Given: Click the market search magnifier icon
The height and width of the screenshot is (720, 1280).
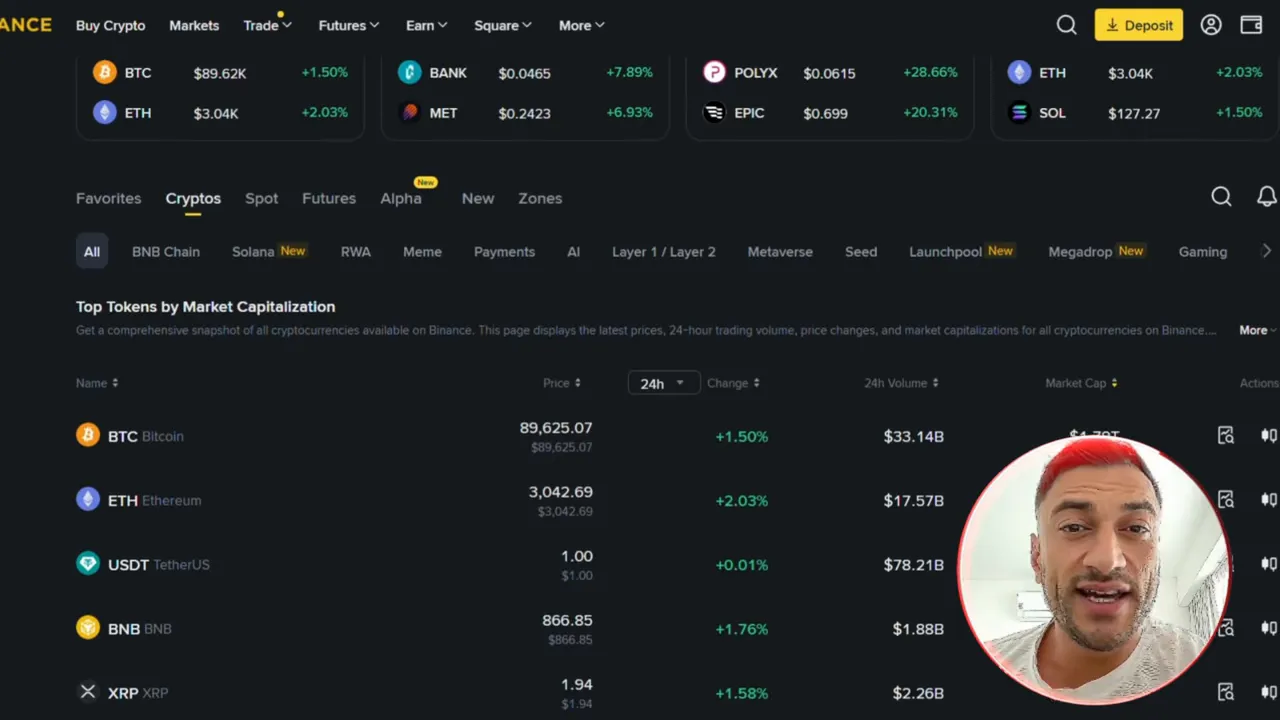Looking at the screenshot, I should click(1221, 197).
